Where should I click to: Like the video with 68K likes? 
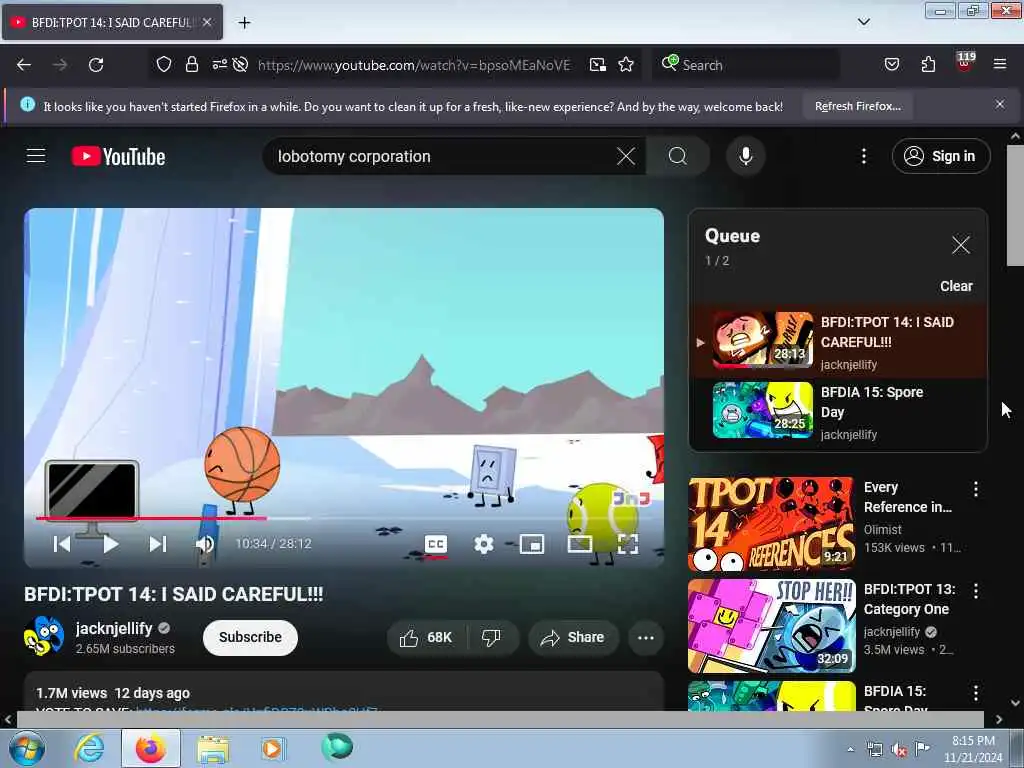tap(426, 637)
